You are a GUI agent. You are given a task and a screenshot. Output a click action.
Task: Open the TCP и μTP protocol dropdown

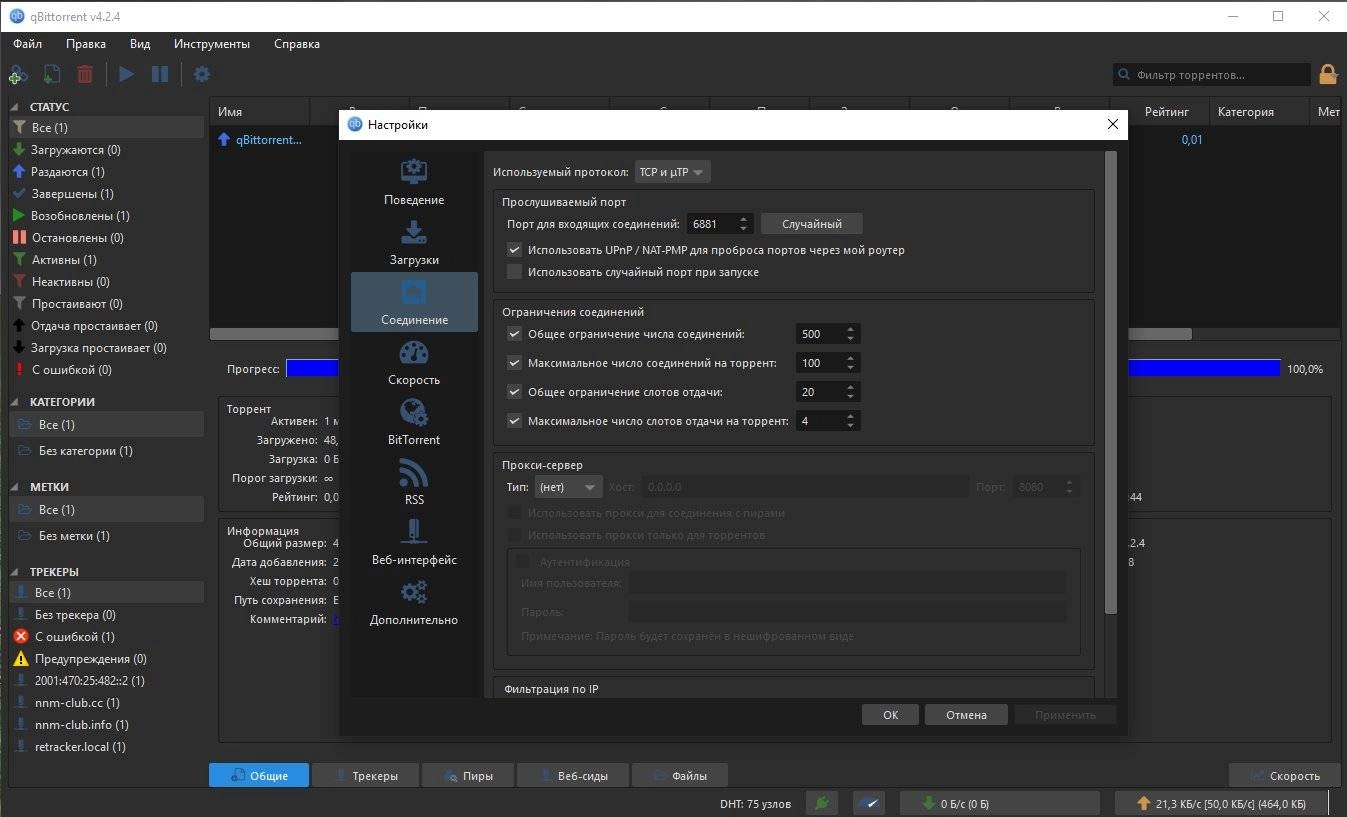click(673, 172)
